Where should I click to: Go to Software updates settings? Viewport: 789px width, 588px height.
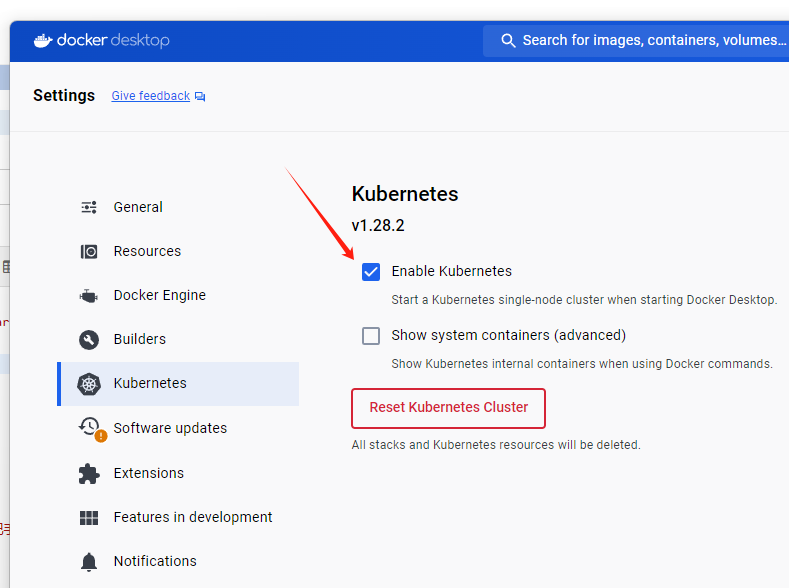tap(170, 428)
